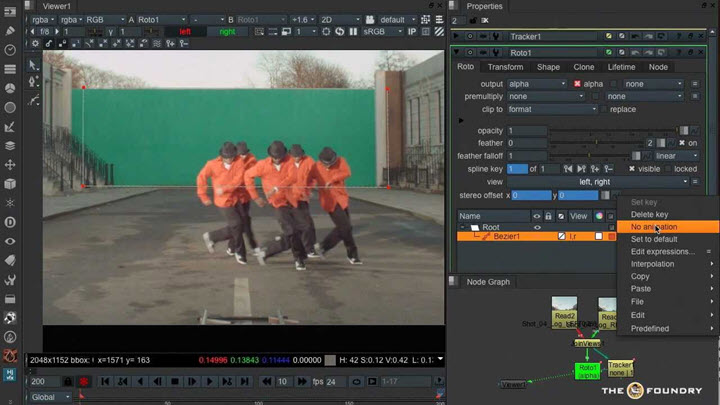Click the play forward button
The height and width of the screenshot is (405, 720).
click(x=209, y=381)
